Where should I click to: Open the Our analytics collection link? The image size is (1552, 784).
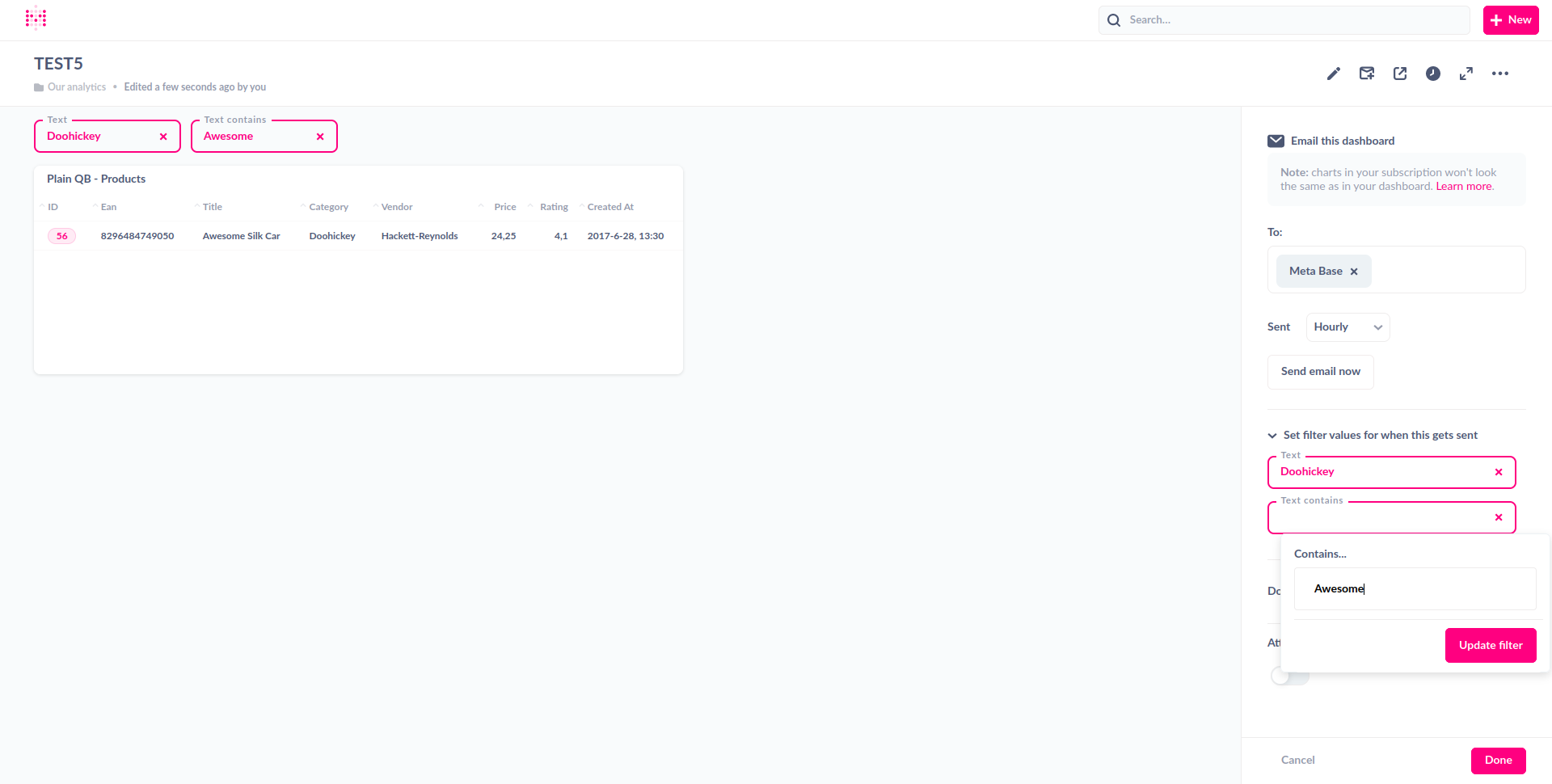pos(77,87)
